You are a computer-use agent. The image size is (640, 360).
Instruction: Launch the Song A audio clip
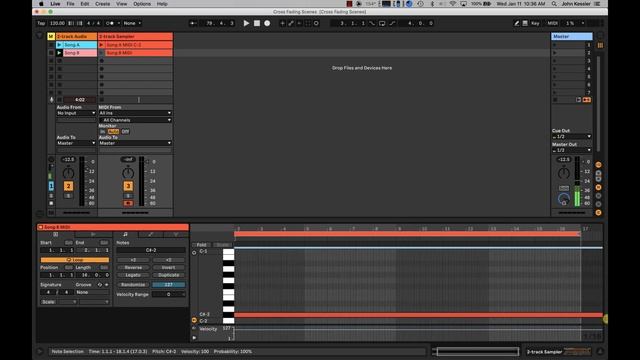[60, 44]
